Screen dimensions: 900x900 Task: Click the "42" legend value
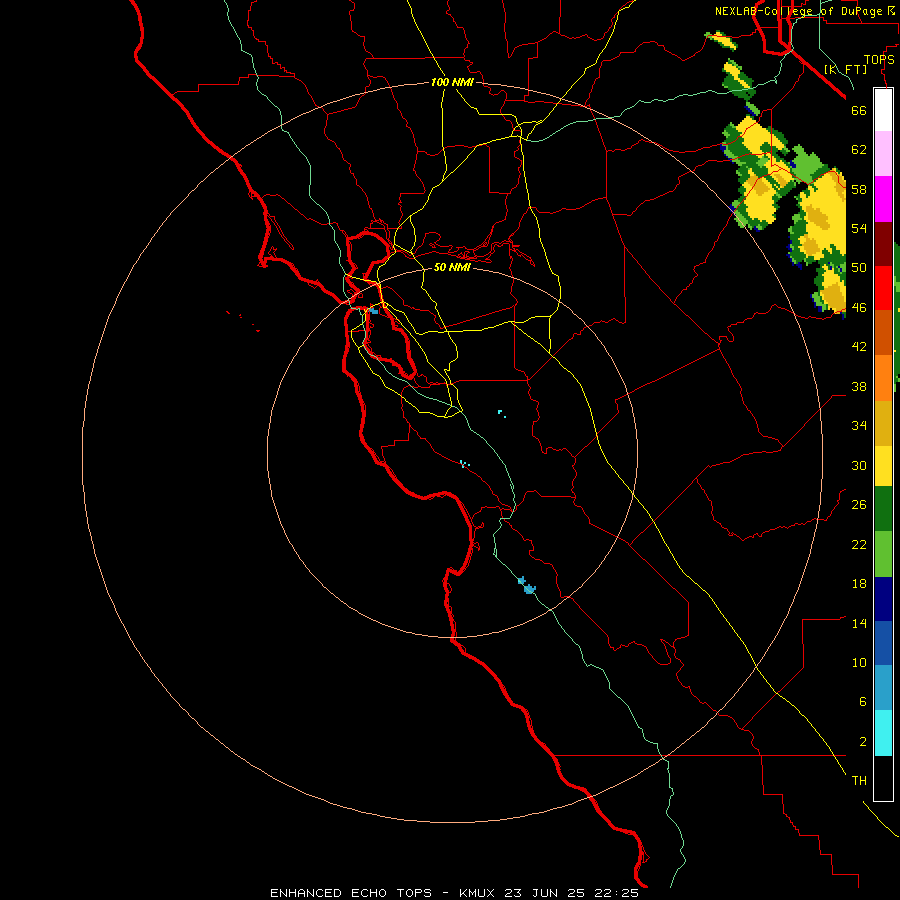click(859, 347)
